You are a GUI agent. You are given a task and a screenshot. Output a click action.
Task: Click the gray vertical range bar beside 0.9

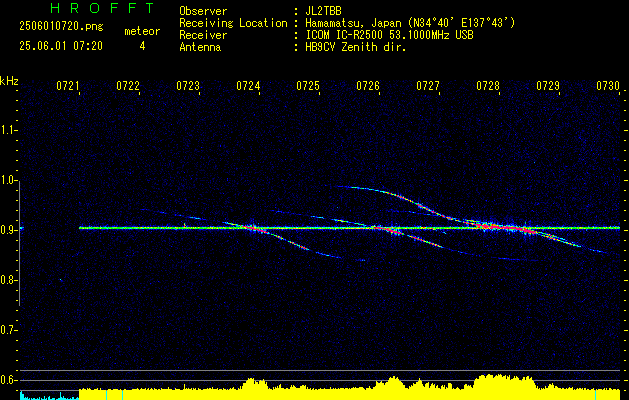pos(19,243)
